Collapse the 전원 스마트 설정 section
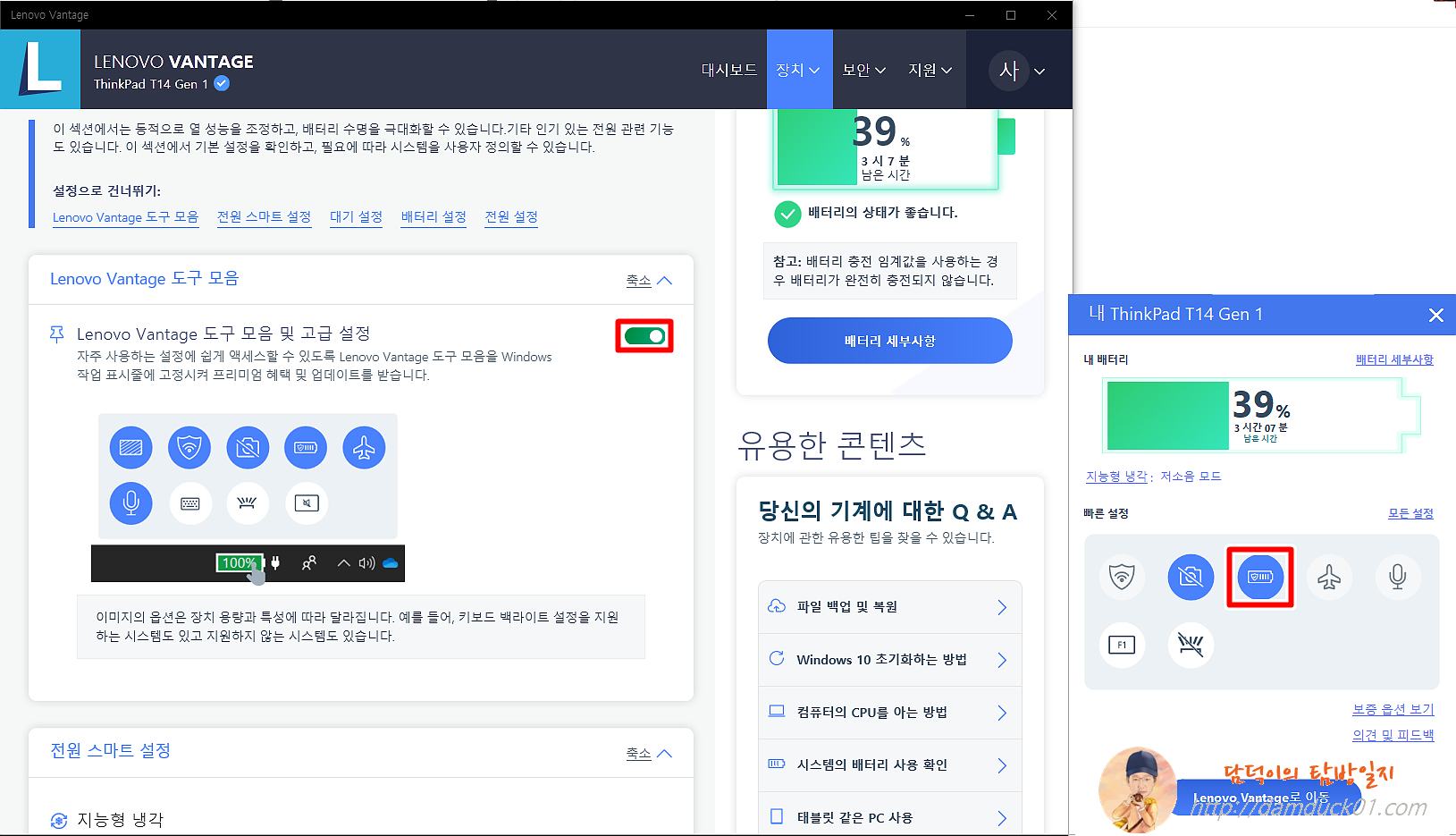 pyautogui.click(x=648, y=754)
